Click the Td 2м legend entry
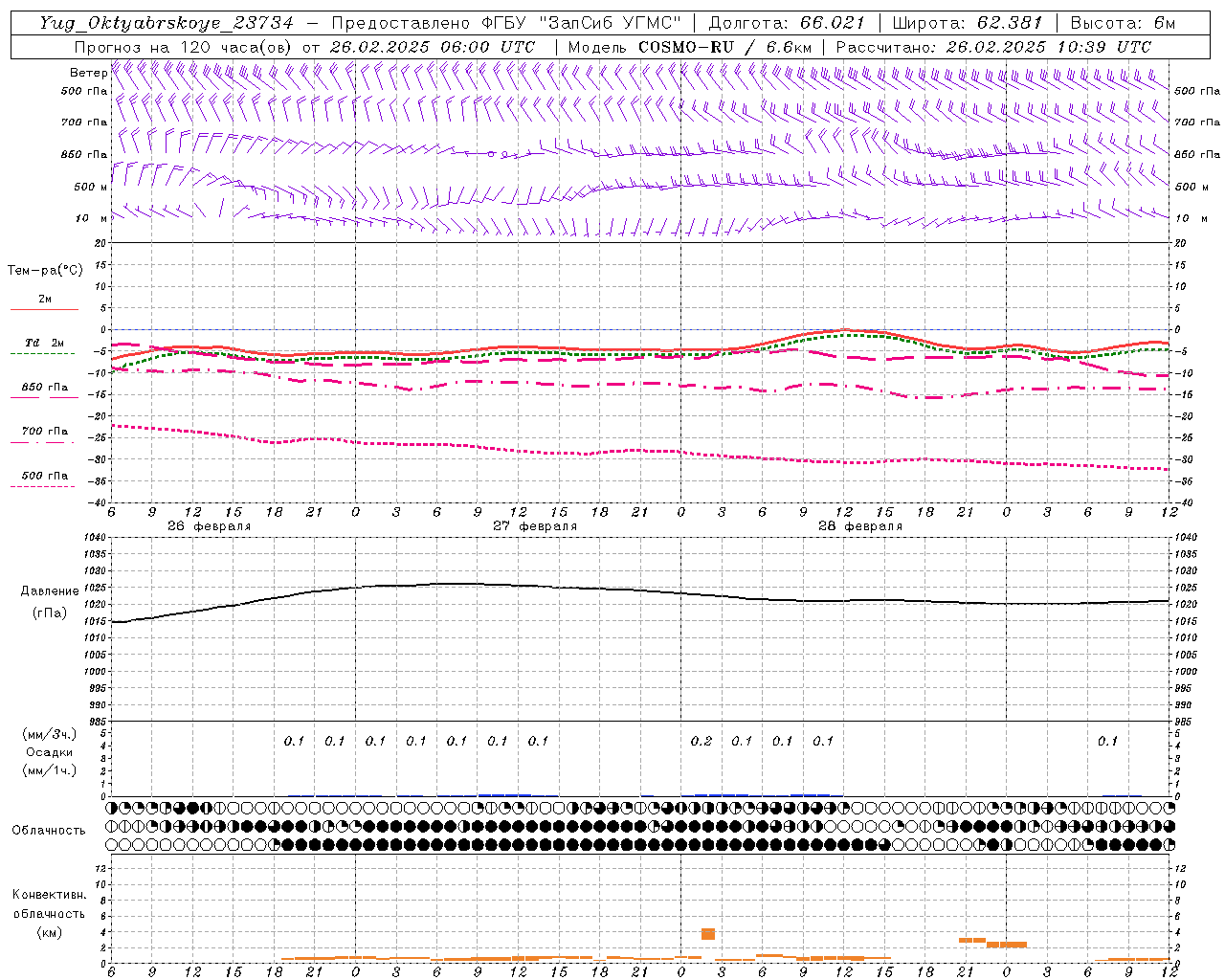This screenshot has height=980, width=1225. click(x=44, y=343)
